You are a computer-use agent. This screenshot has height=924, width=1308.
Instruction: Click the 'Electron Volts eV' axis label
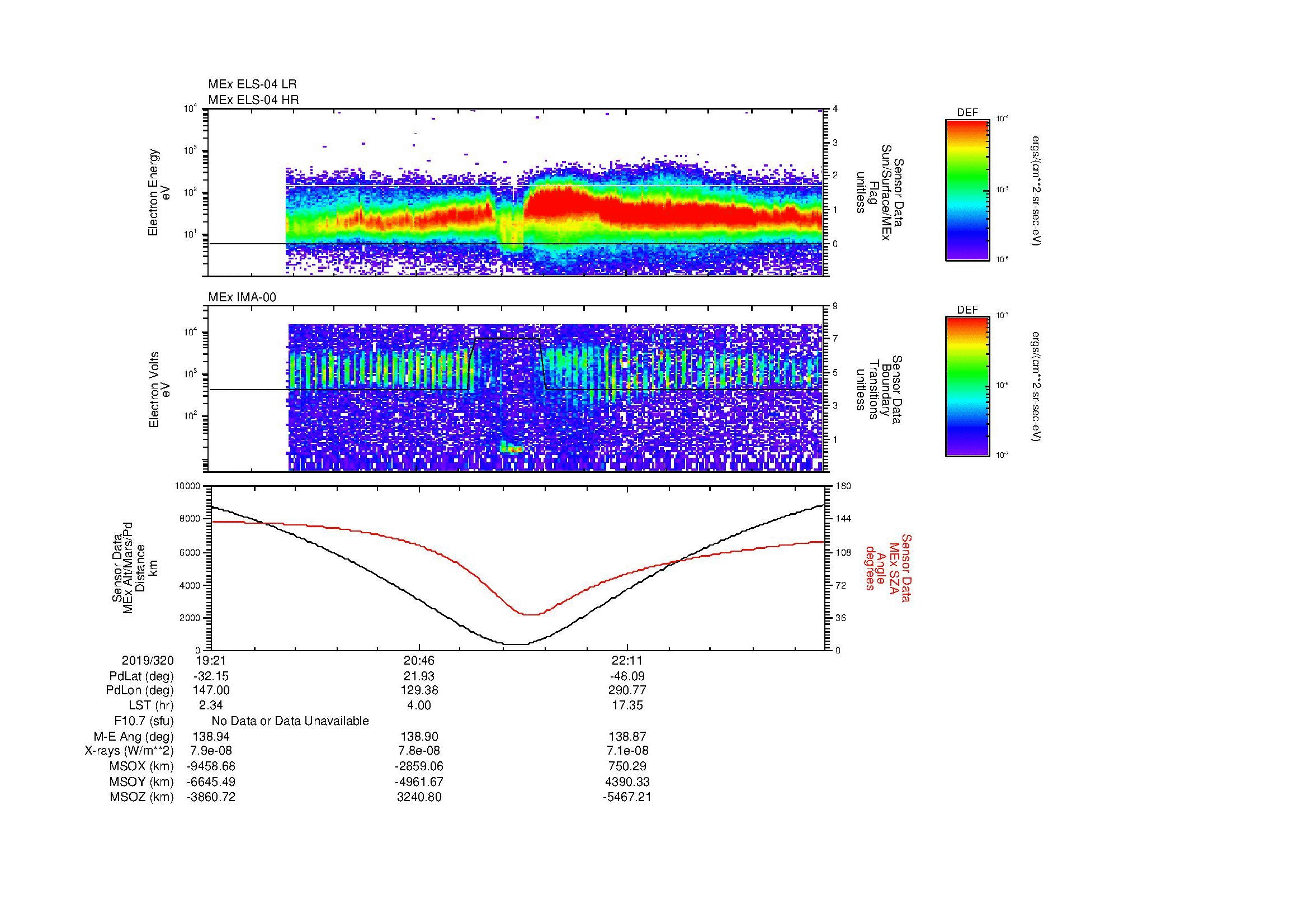[159, 390]
